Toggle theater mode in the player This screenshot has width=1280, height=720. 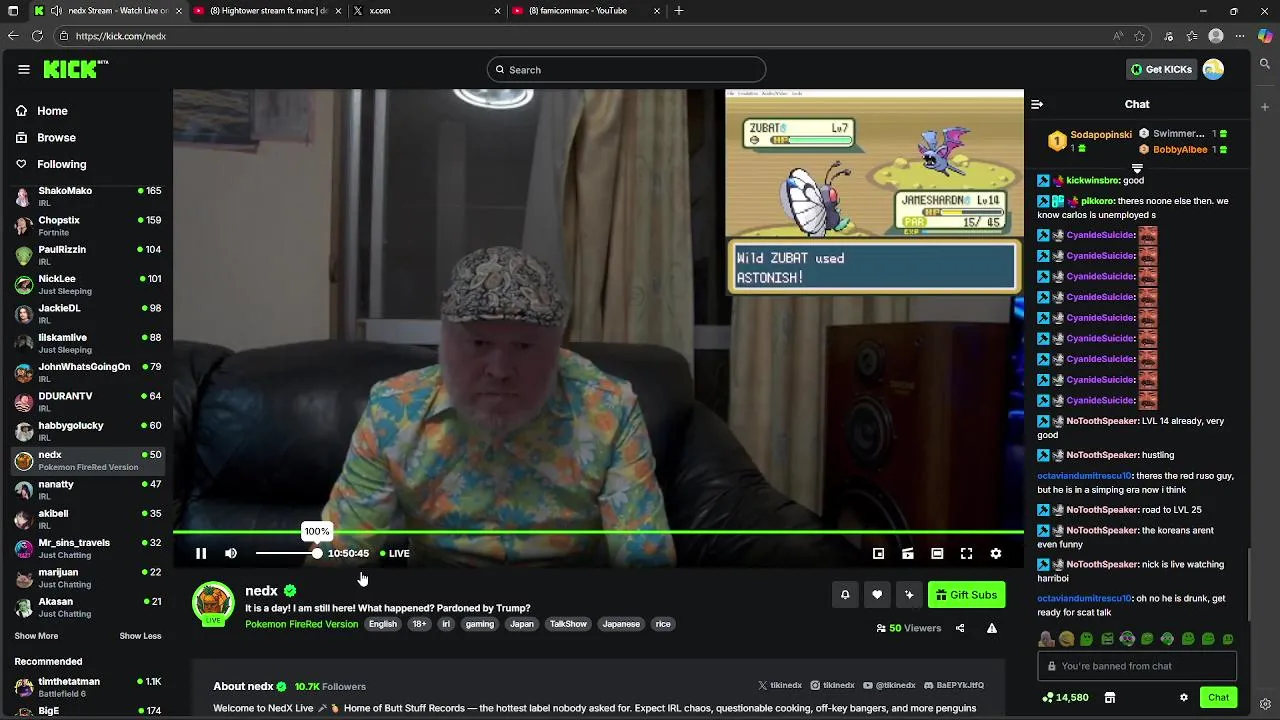pos(937,553)
